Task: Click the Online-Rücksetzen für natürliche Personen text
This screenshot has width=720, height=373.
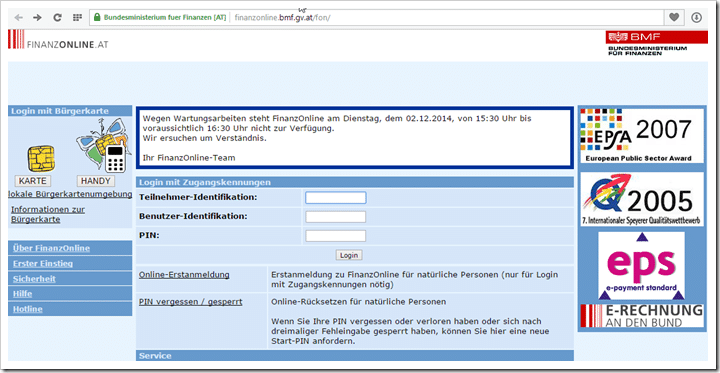Action: pyautogui.click(x=359, y=302)
